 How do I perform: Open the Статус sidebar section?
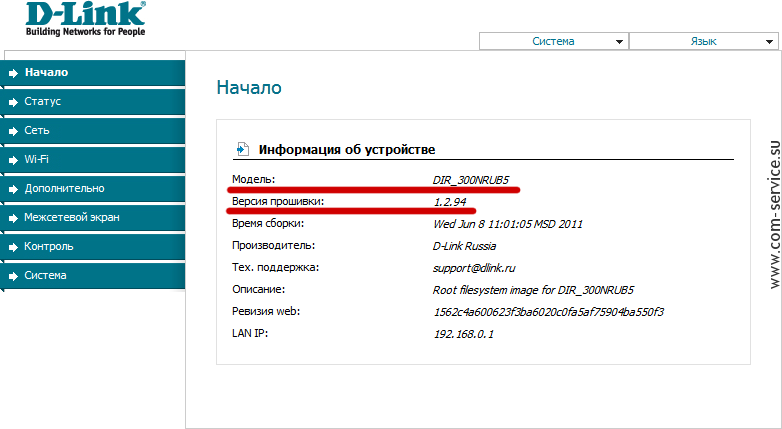coord(93,102)
